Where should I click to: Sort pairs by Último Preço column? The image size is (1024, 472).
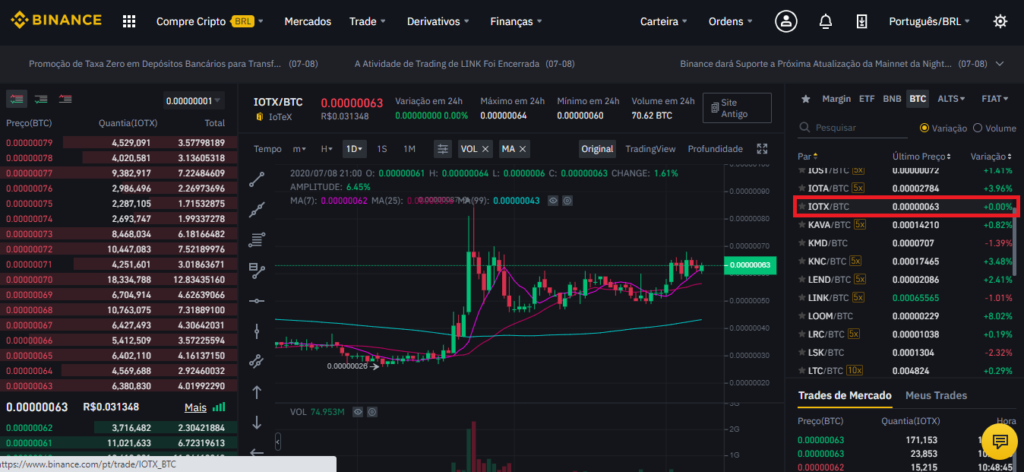(921, 157)
